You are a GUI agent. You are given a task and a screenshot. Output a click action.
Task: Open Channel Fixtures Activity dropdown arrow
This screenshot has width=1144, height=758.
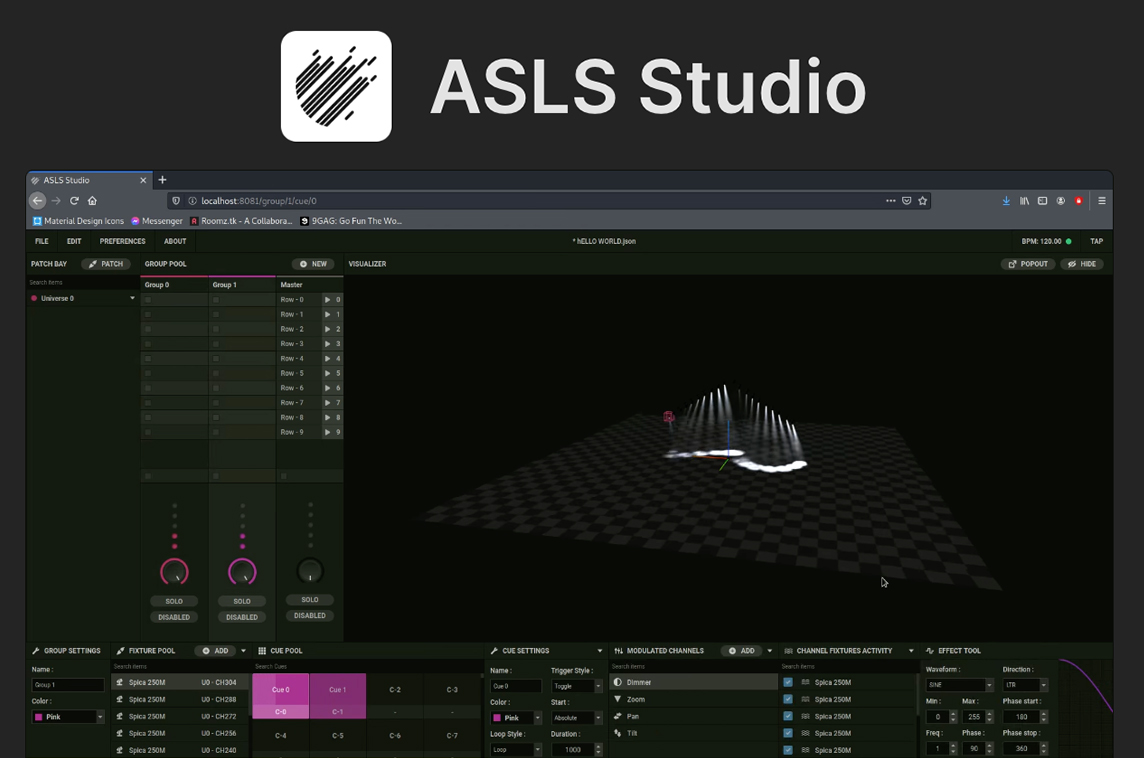point(911,651)
